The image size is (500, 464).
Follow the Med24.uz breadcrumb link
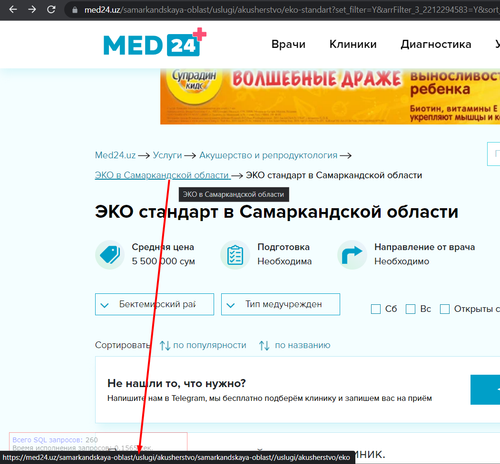pos(115,155)
